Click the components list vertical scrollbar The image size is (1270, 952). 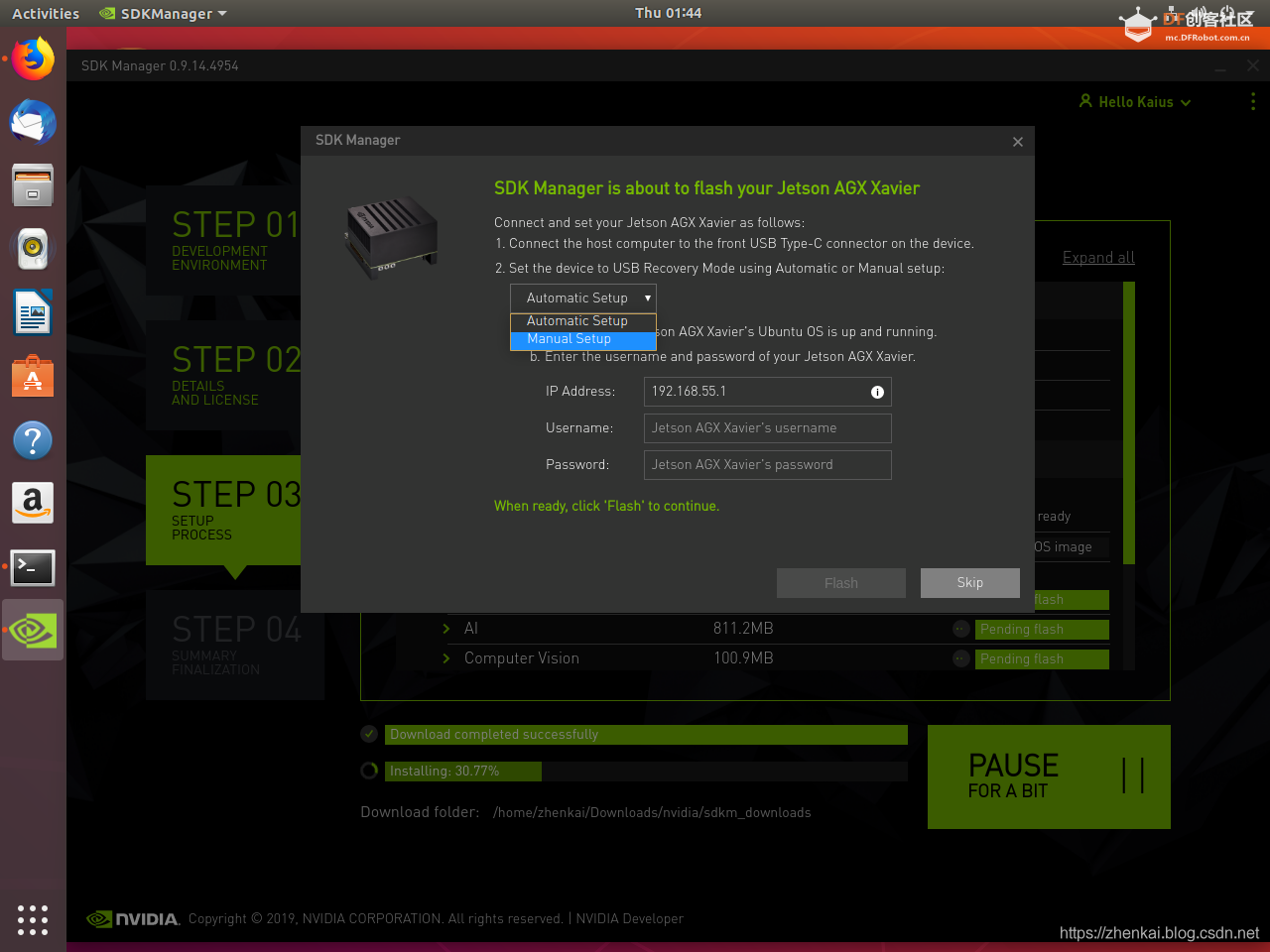tap(1129, 422)
